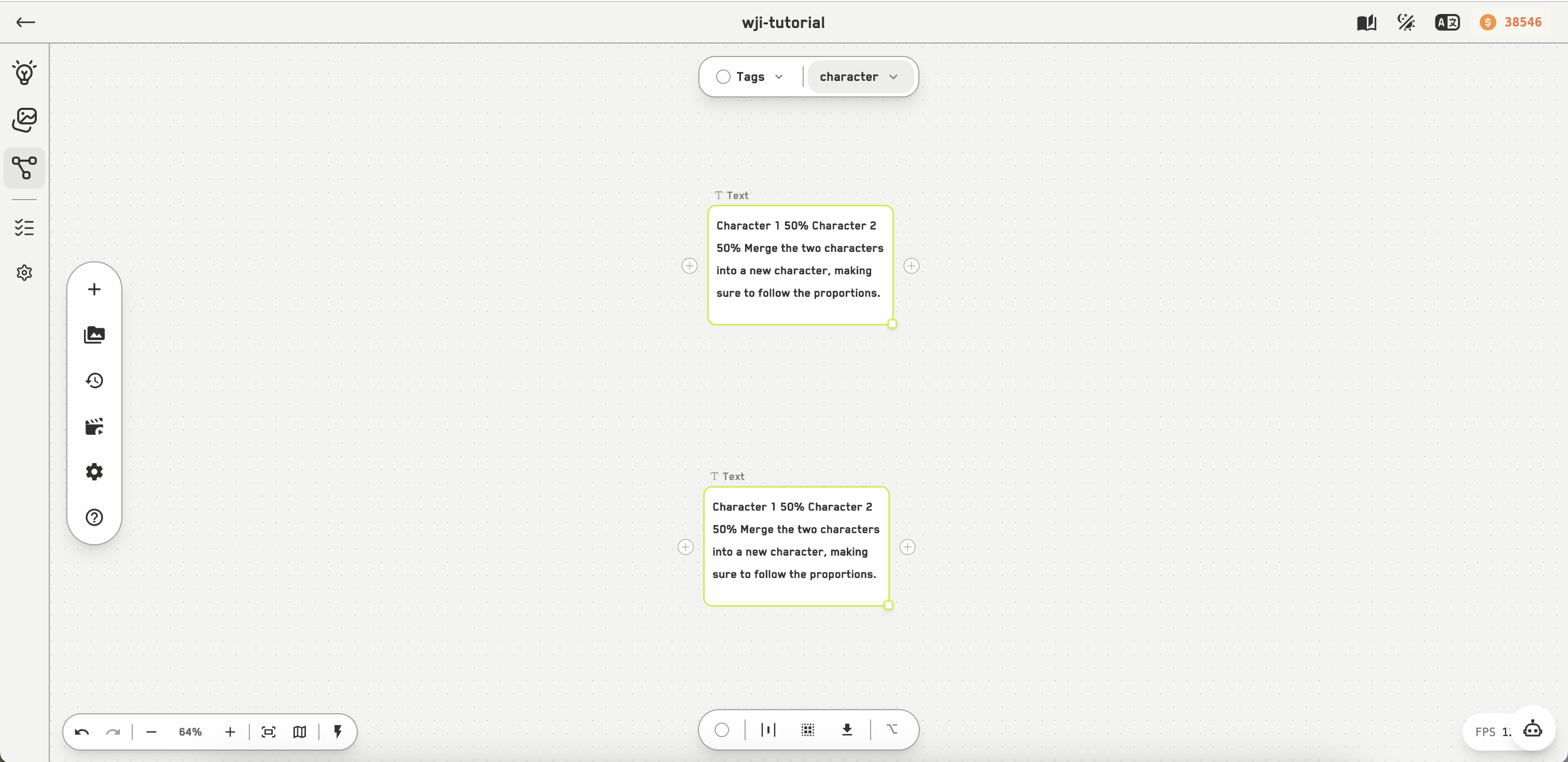Click the download icon in bottom toolbar
The height and width of the screenshot is (762, 1568).
[x=847, y=730]
